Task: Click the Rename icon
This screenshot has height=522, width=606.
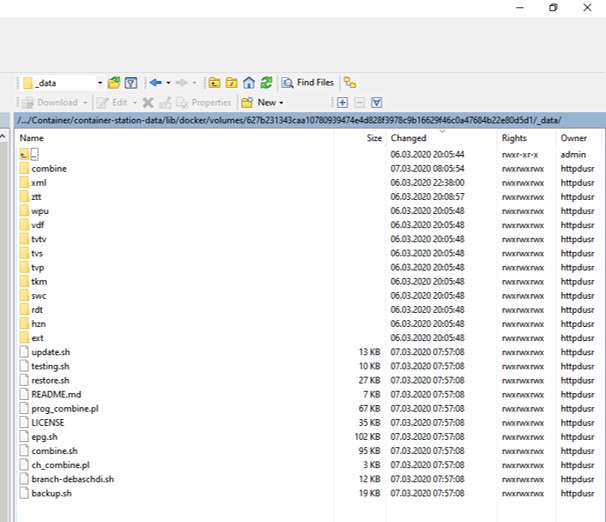Action: (x=165, y=102)
